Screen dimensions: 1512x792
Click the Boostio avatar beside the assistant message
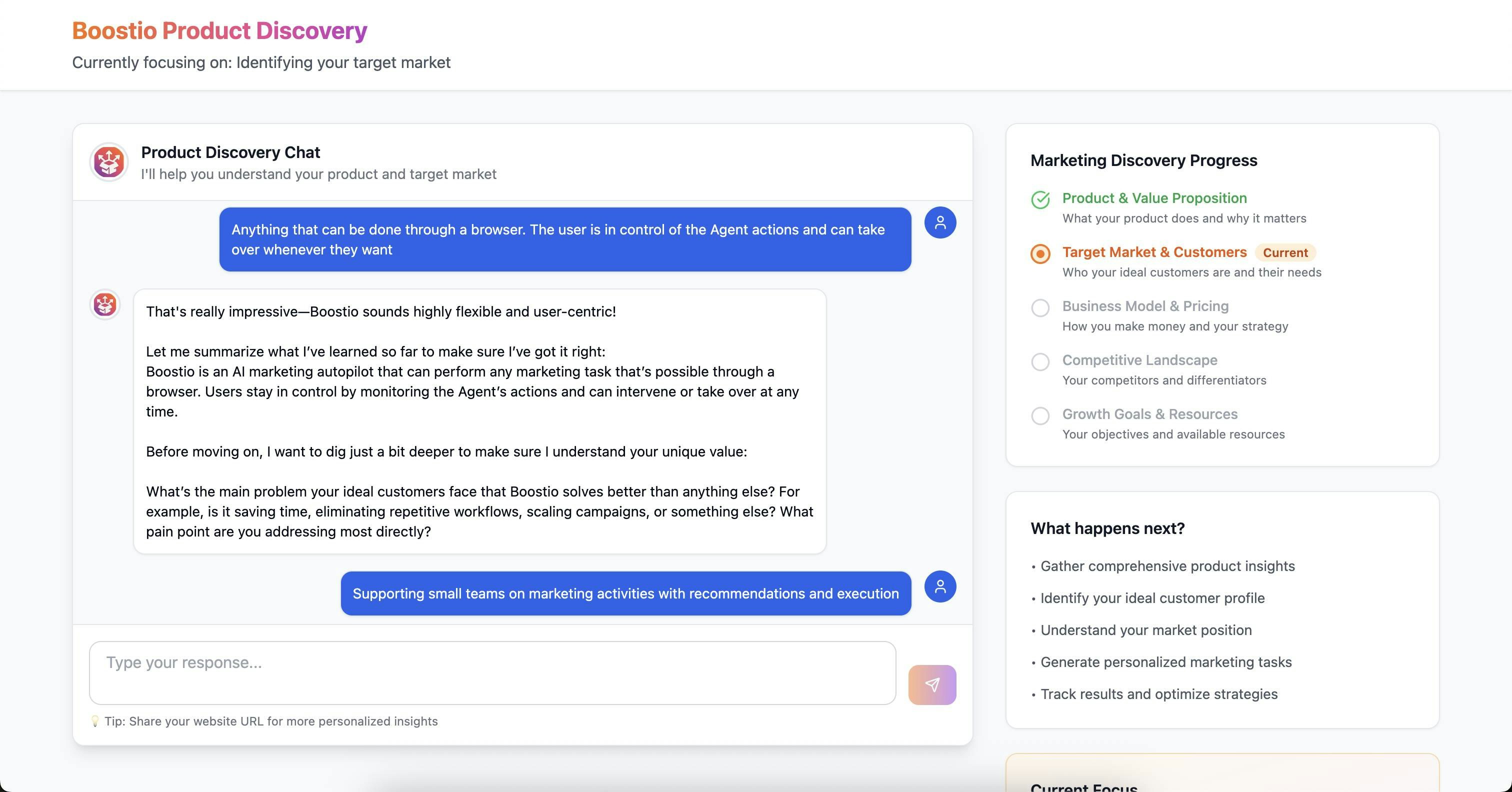[x=105, y=304]
